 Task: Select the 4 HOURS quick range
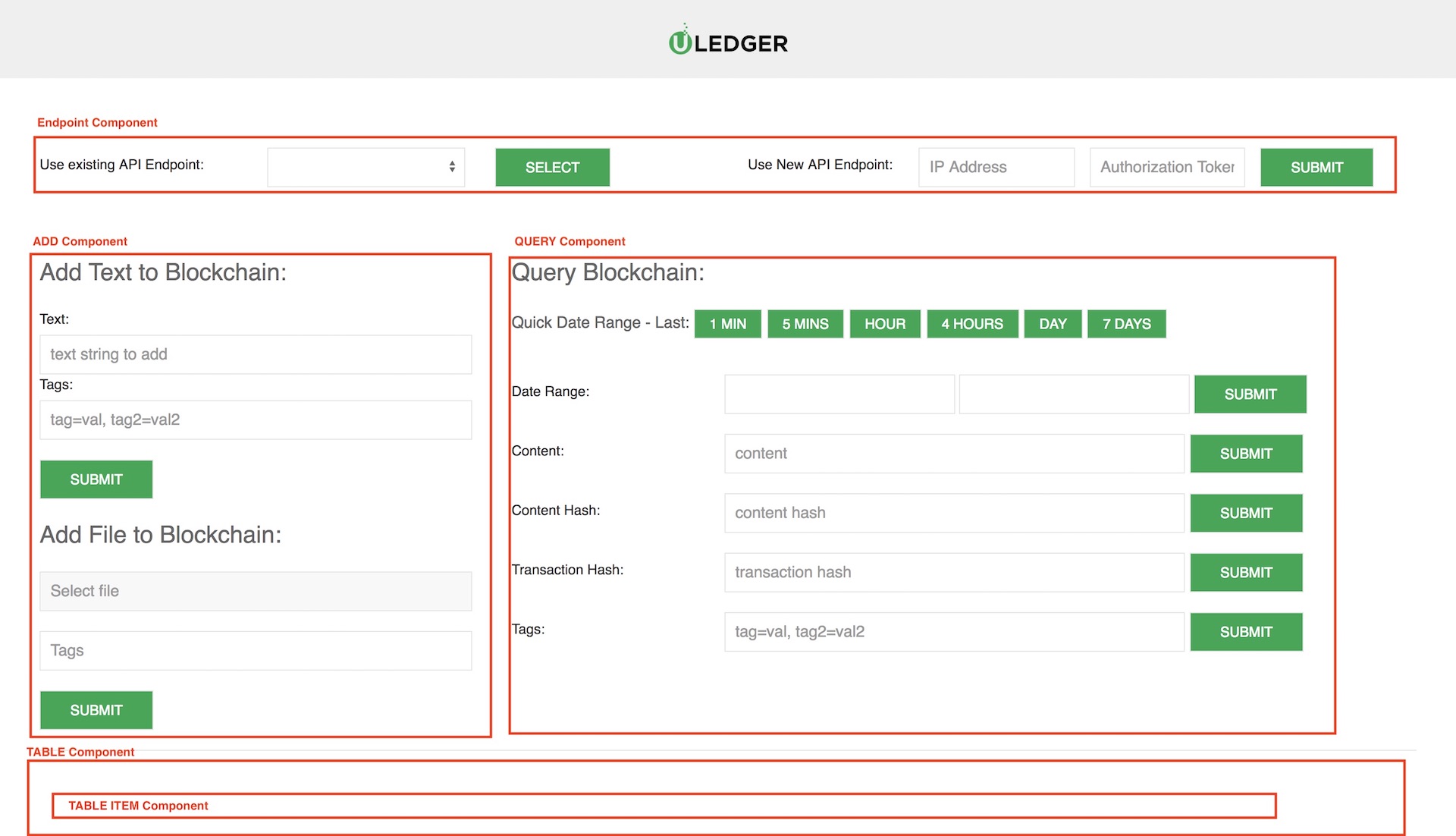(x=971, y=324)
